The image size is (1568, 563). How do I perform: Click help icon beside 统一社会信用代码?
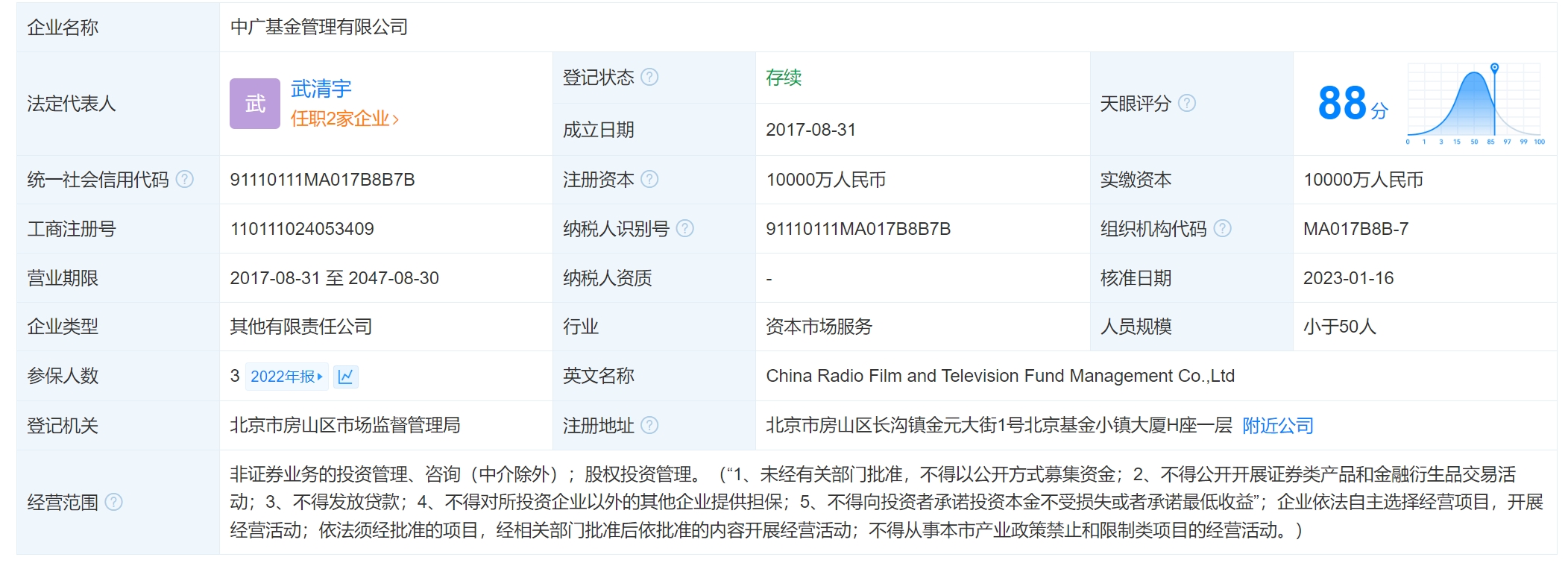(185, 179)
